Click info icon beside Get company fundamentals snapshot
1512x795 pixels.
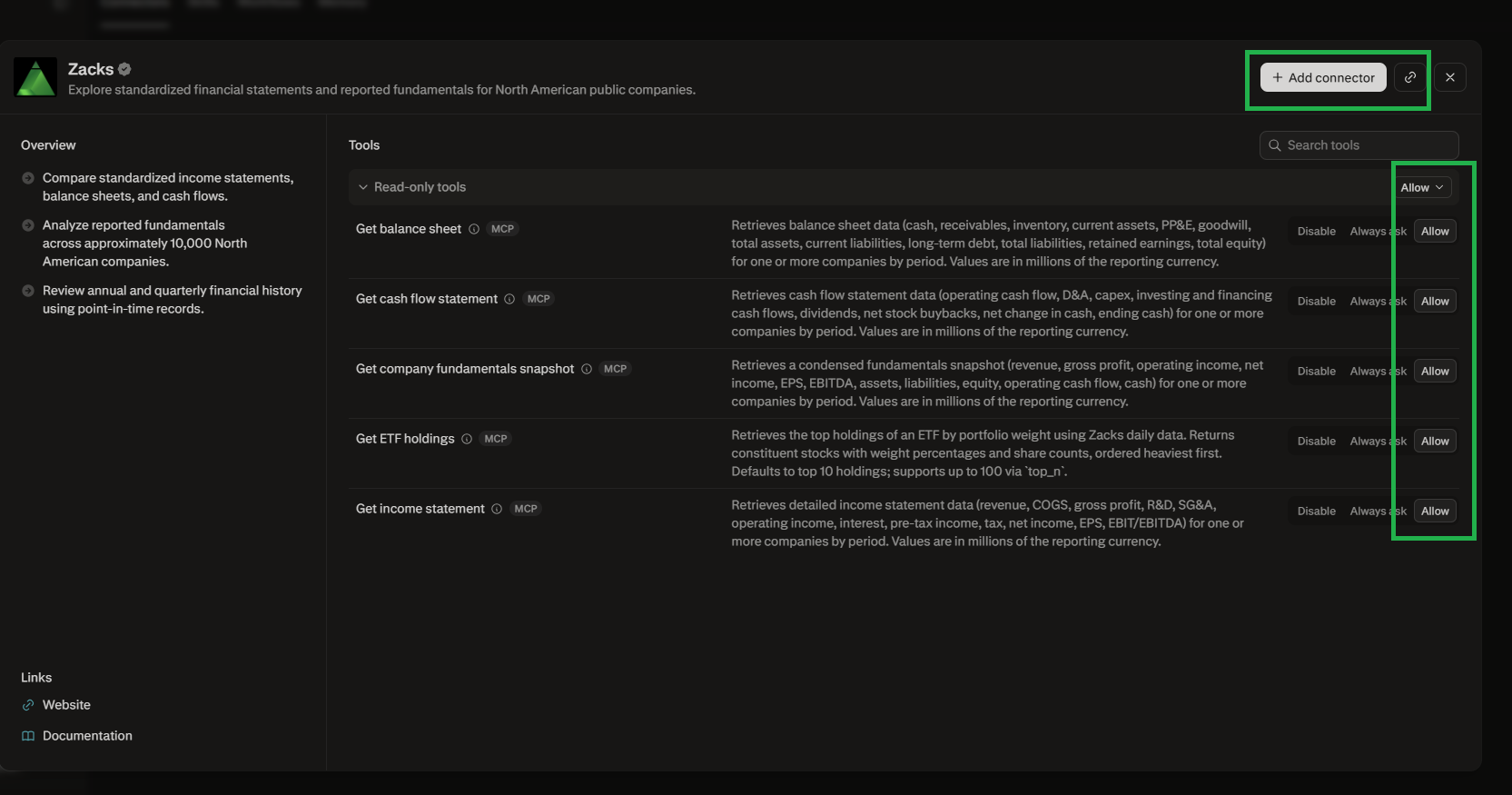click(587, 369)
